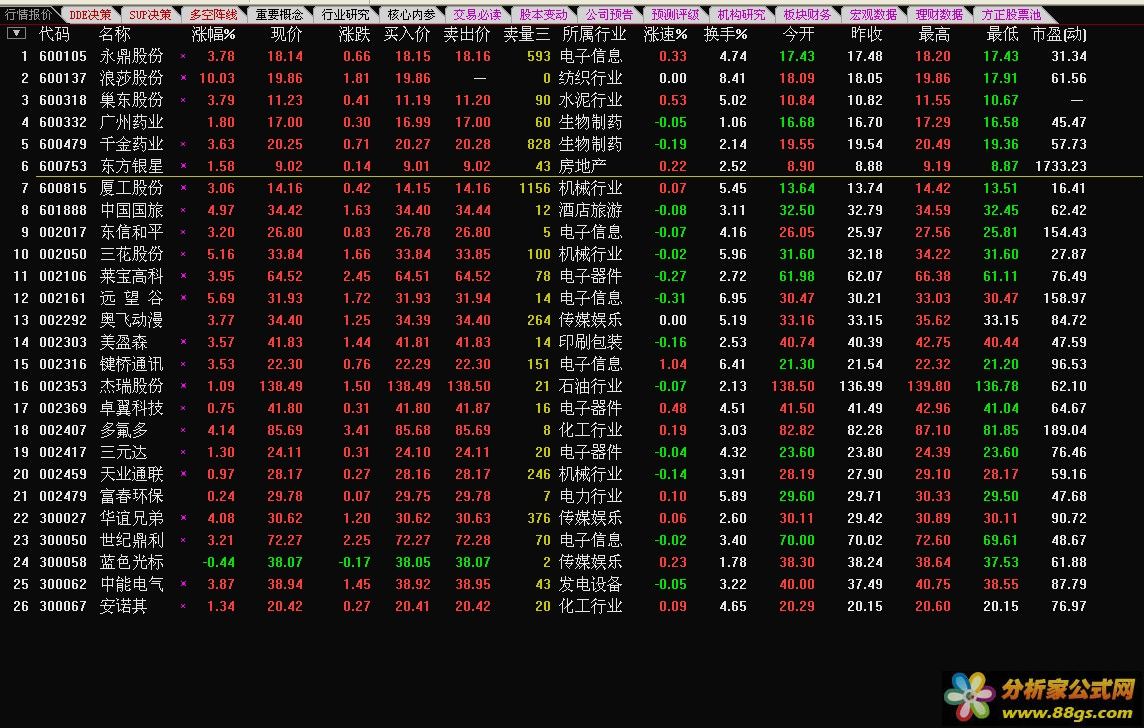Select stock name 三花股份
This screenshot has height=728, width=1144.
click(x=131, y=254)
